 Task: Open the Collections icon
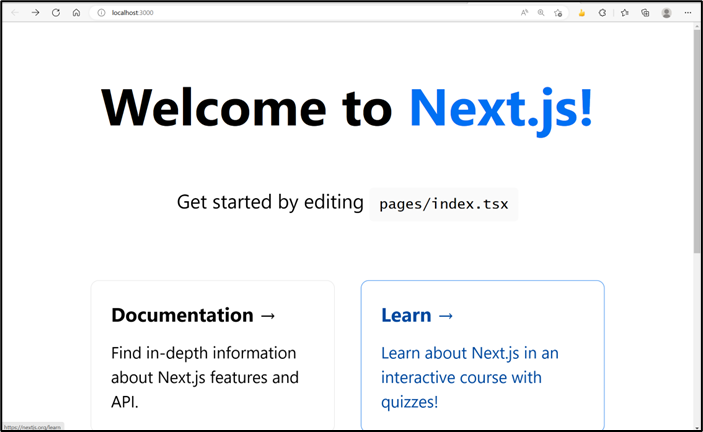[645, 13]
